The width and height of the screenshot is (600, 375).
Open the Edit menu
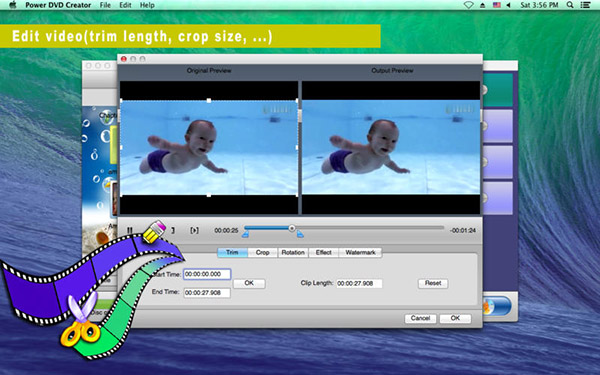pos(125,5)
